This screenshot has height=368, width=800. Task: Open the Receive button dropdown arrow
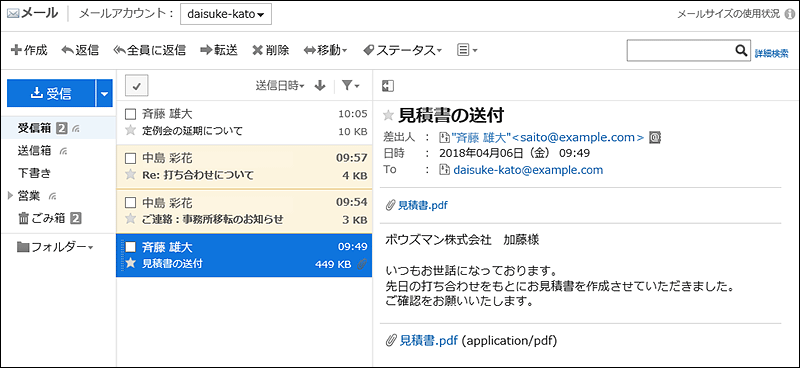pos(104,93)
